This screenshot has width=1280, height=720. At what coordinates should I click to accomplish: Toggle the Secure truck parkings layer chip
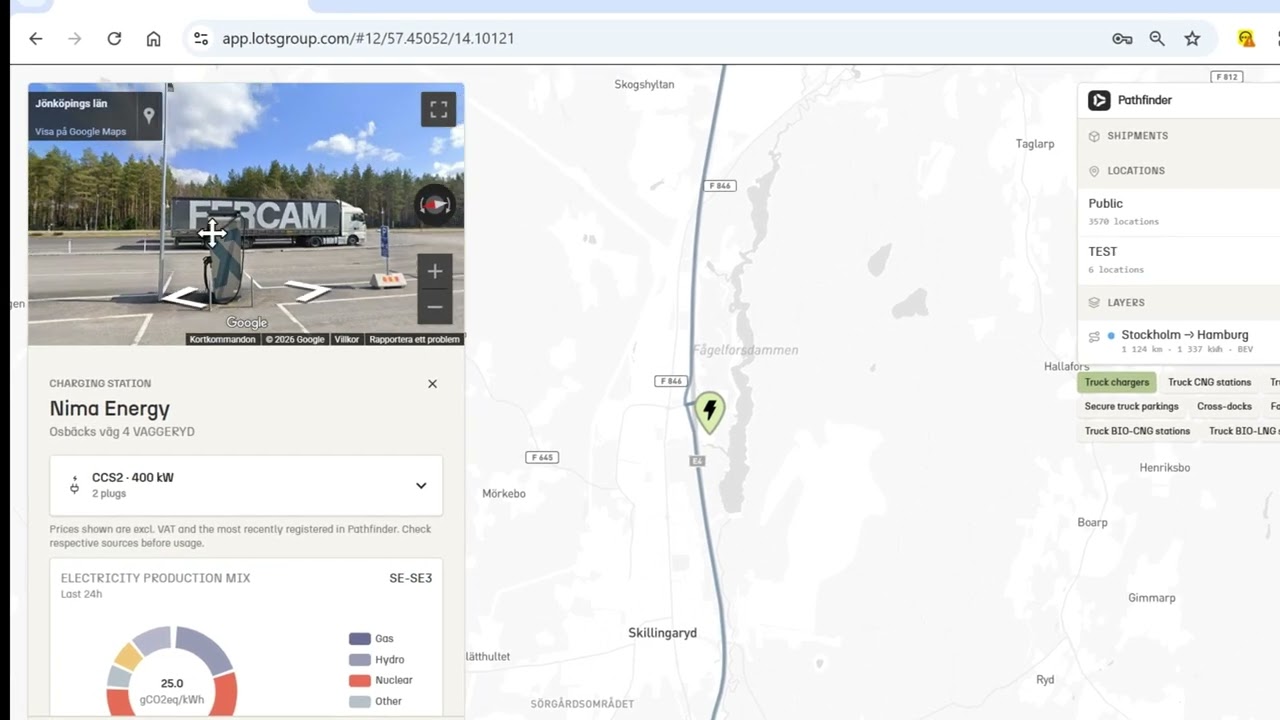click(x=1132, y=407)
